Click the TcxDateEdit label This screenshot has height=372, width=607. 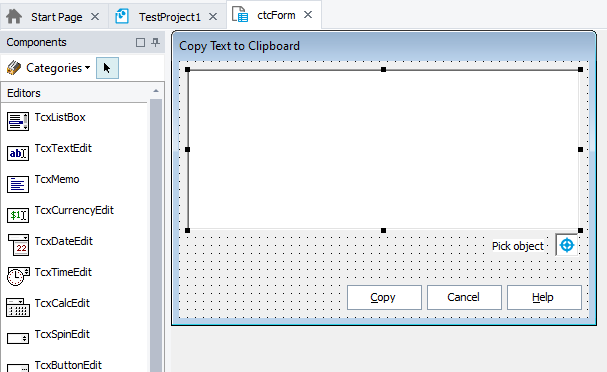pos(63,241)
